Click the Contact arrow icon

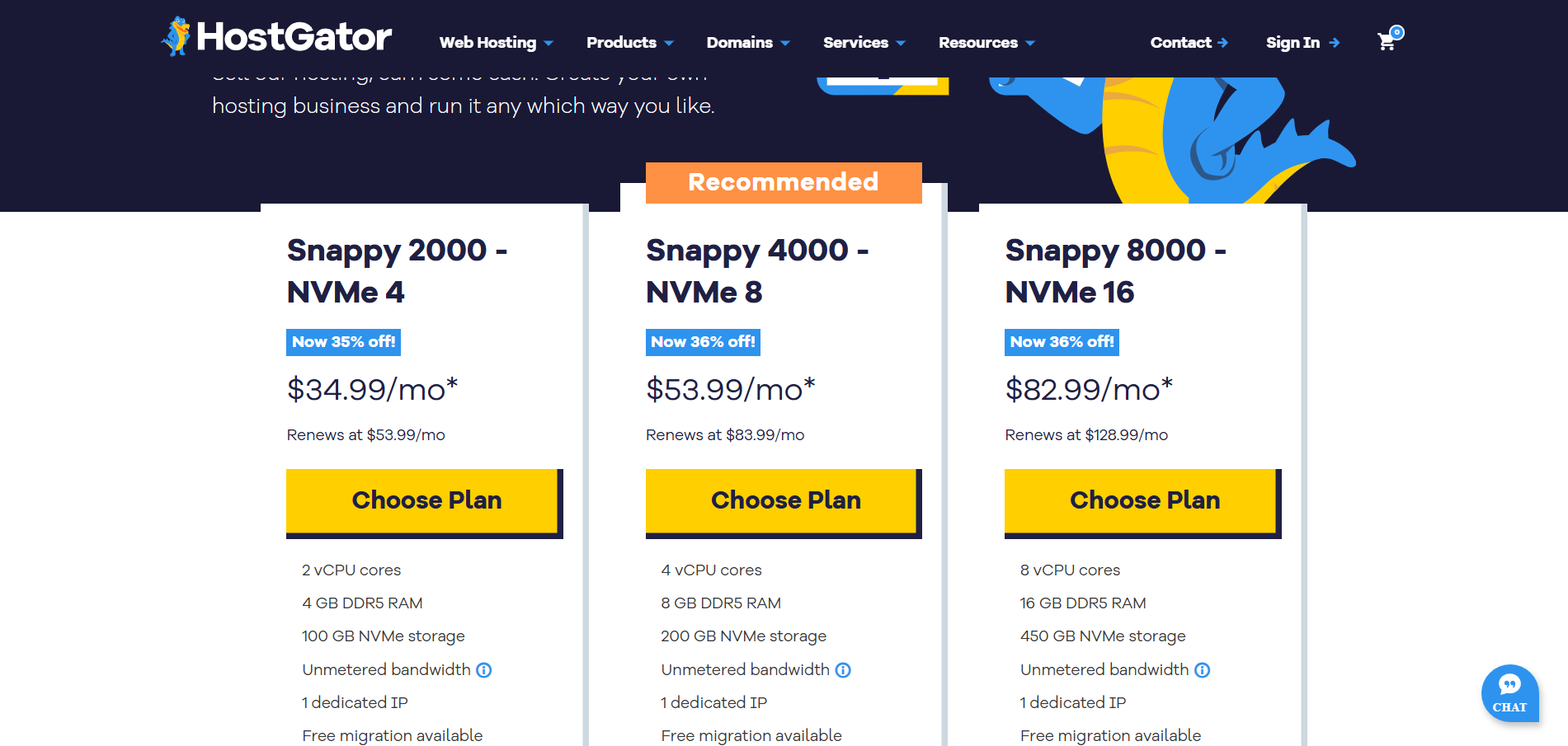pos(1222,43)
